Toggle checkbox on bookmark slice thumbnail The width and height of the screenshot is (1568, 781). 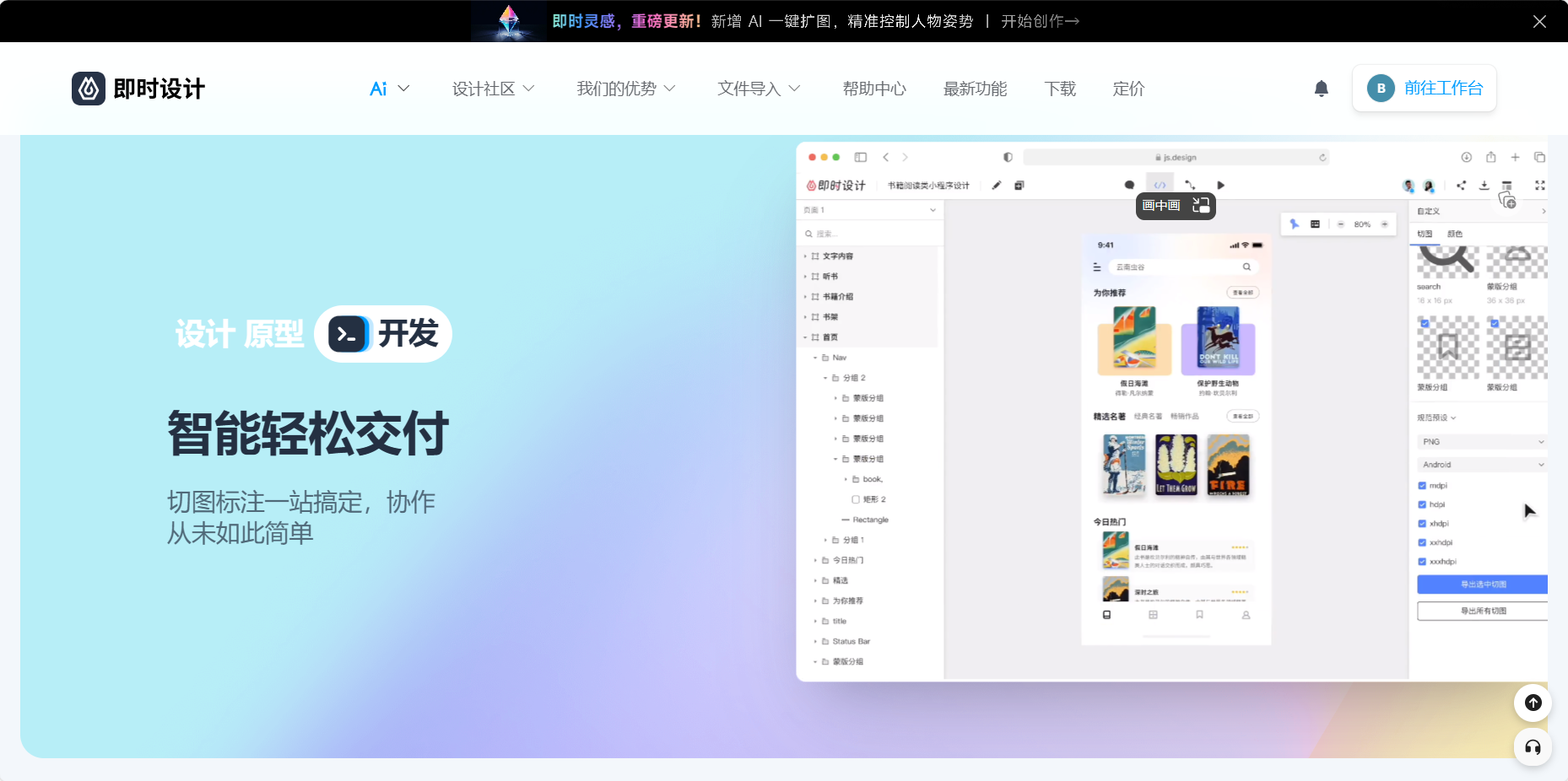(x=1425, y=323)
